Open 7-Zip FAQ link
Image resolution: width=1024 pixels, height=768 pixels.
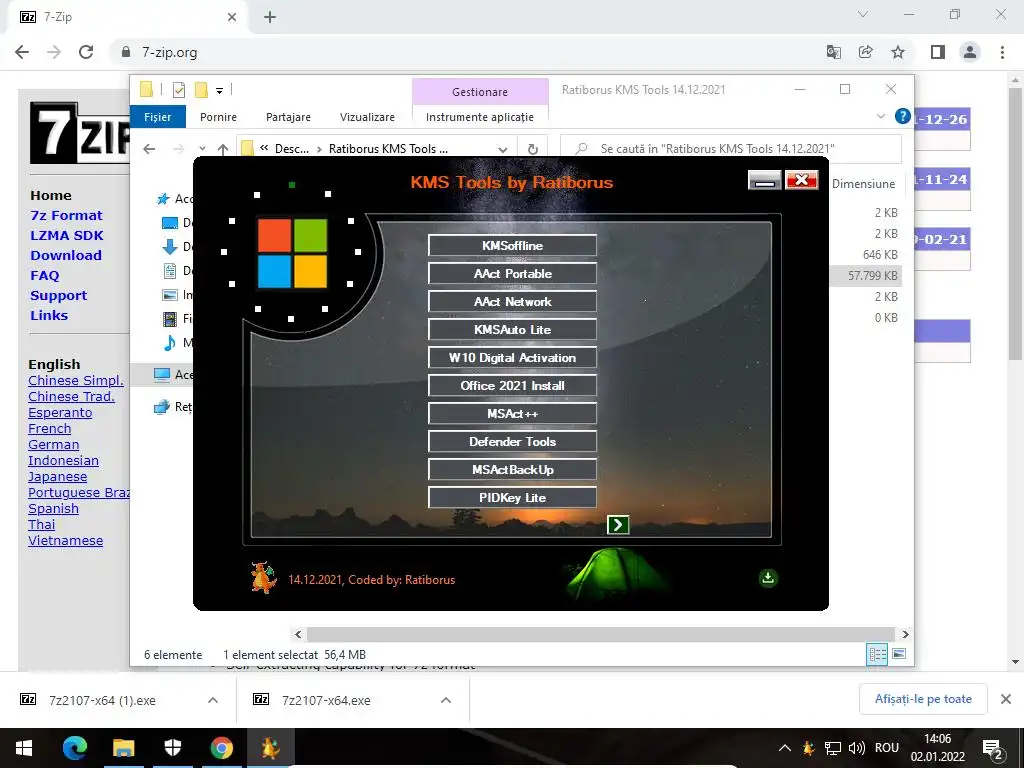tap(44, 276)
